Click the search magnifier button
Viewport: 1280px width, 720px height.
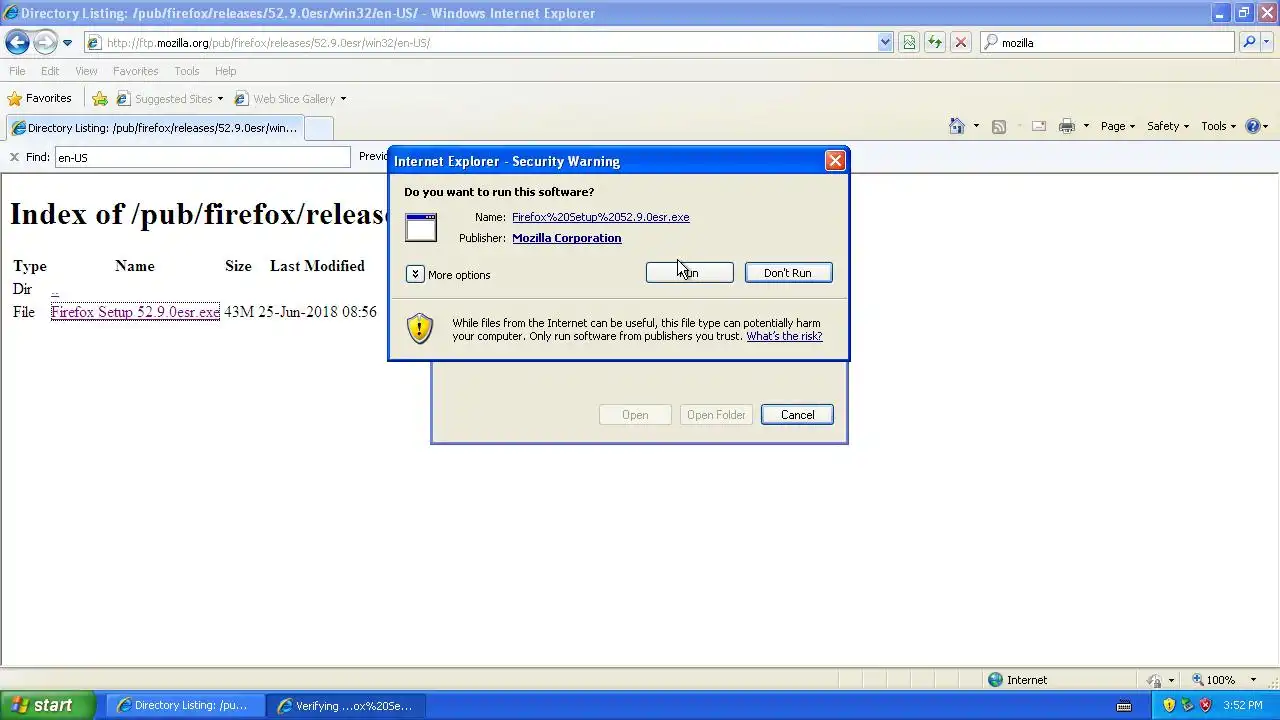pyautogui.click(x=1249, y=43)
